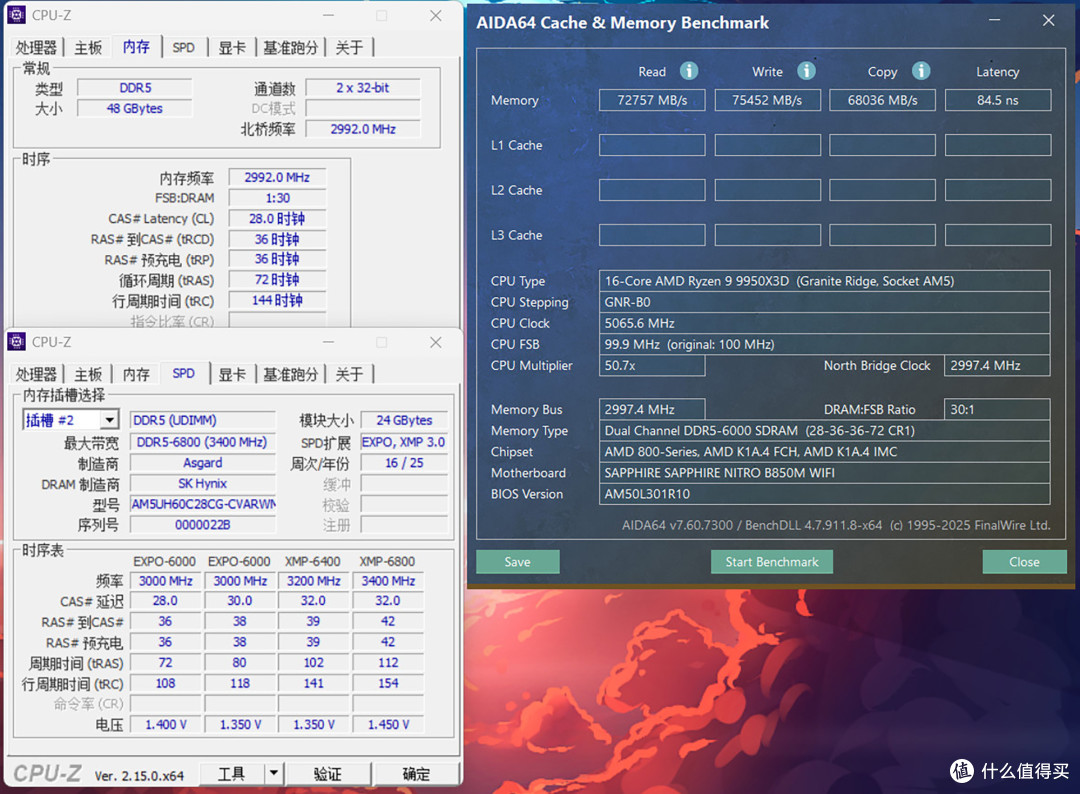
Task: Click max bandwidth DDR5-6800 (3400 MHz) field
Action: [x=202, y=442]
